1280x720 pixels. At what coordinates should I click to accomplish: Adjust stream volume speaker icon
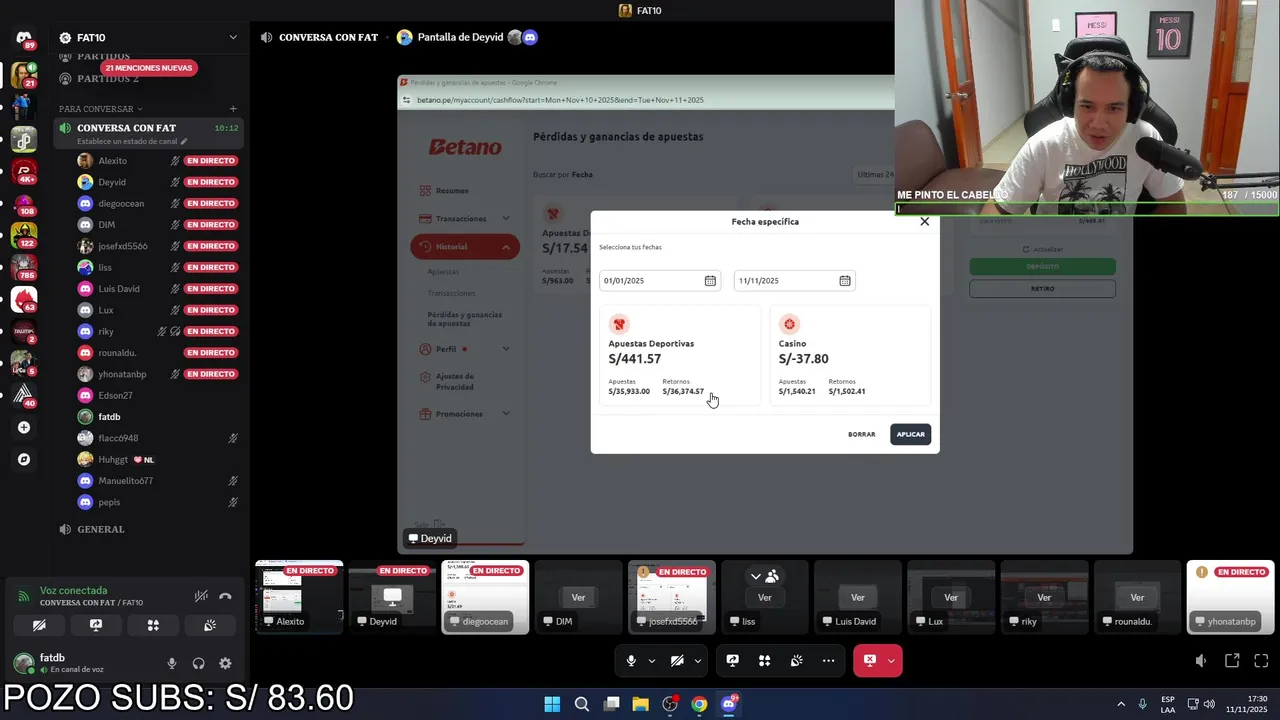[x=1201, y=661]
